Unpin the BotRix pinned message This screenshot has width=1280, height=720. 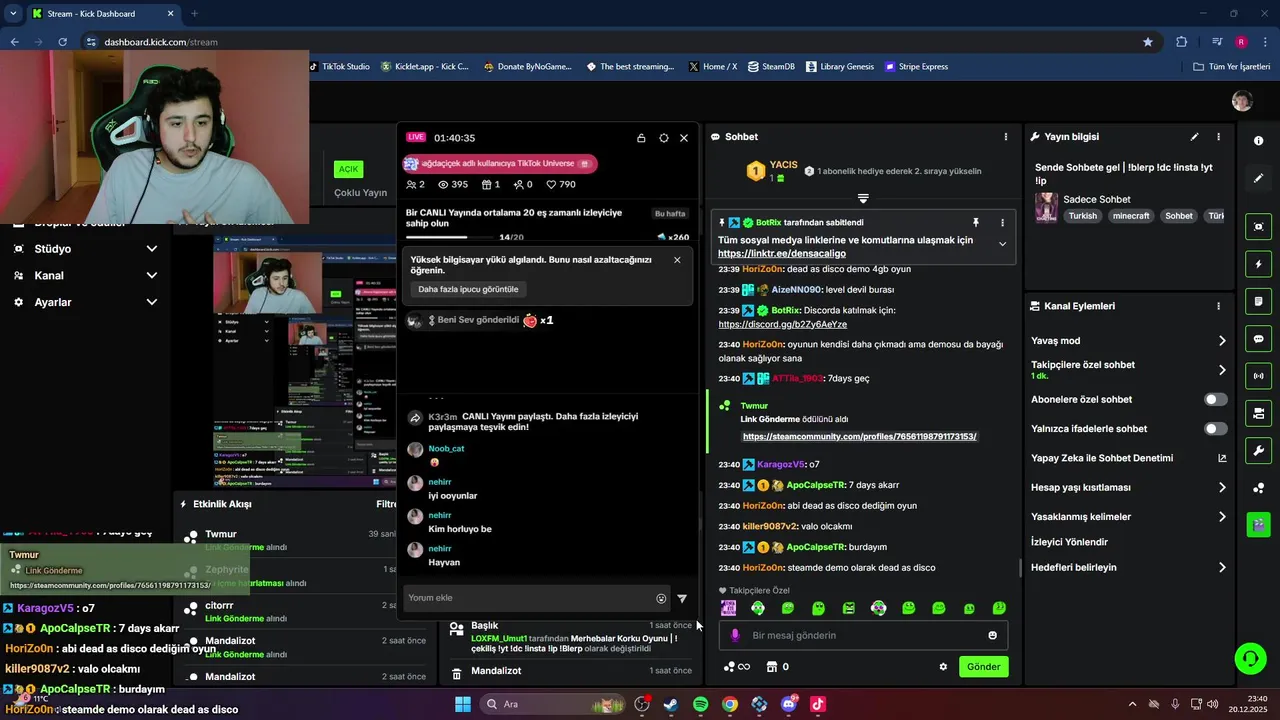[x=976, y=222]
